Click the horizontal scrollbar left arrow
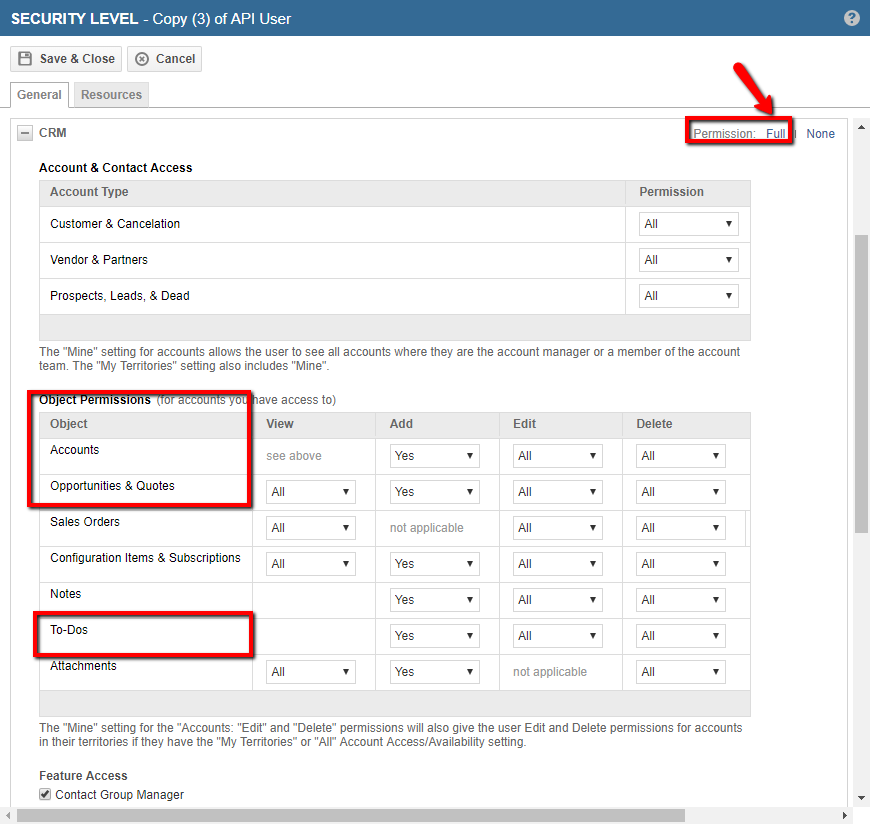The height and width of the screenshot is (824, 870). pyautogui.click(x=8, y=815)
